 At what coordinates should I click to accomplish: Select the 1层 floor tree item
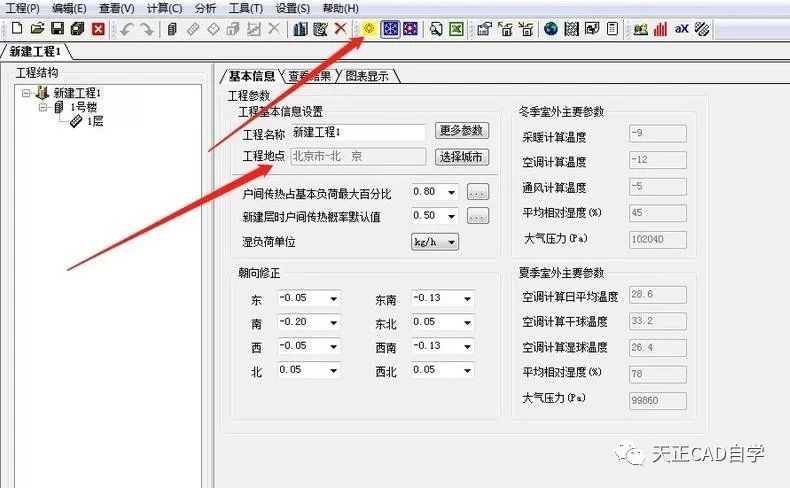[95, 121]
